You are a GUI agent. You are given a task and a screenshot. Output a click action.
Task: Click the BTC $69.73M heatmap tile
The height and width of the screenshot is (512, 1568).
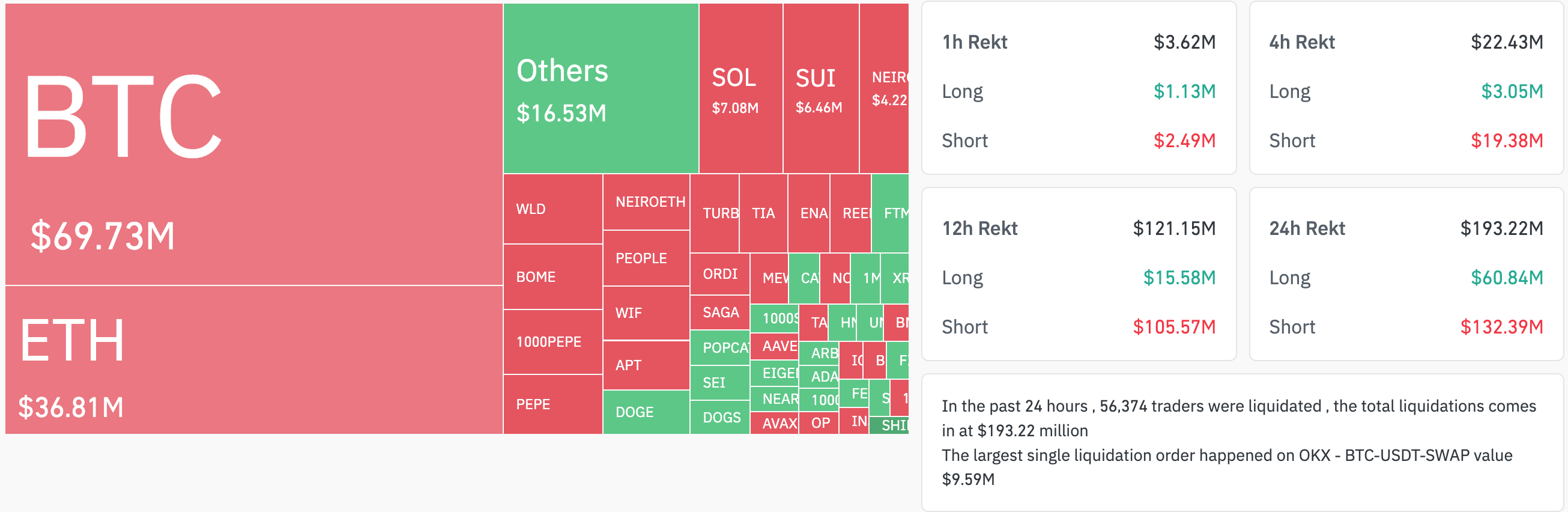pos(253,144)
